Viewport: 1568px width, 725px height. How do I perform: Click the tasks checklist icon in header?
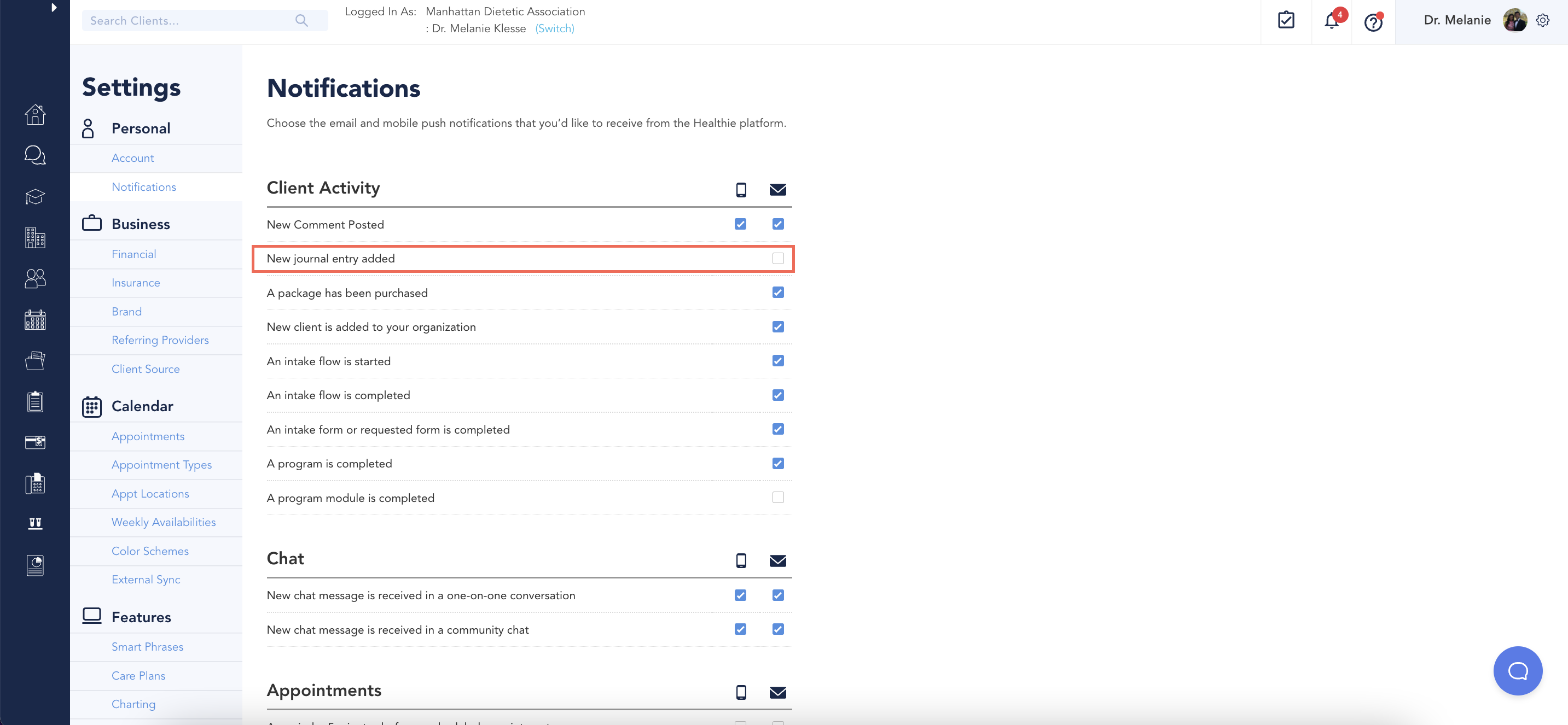click(1286, 20)
